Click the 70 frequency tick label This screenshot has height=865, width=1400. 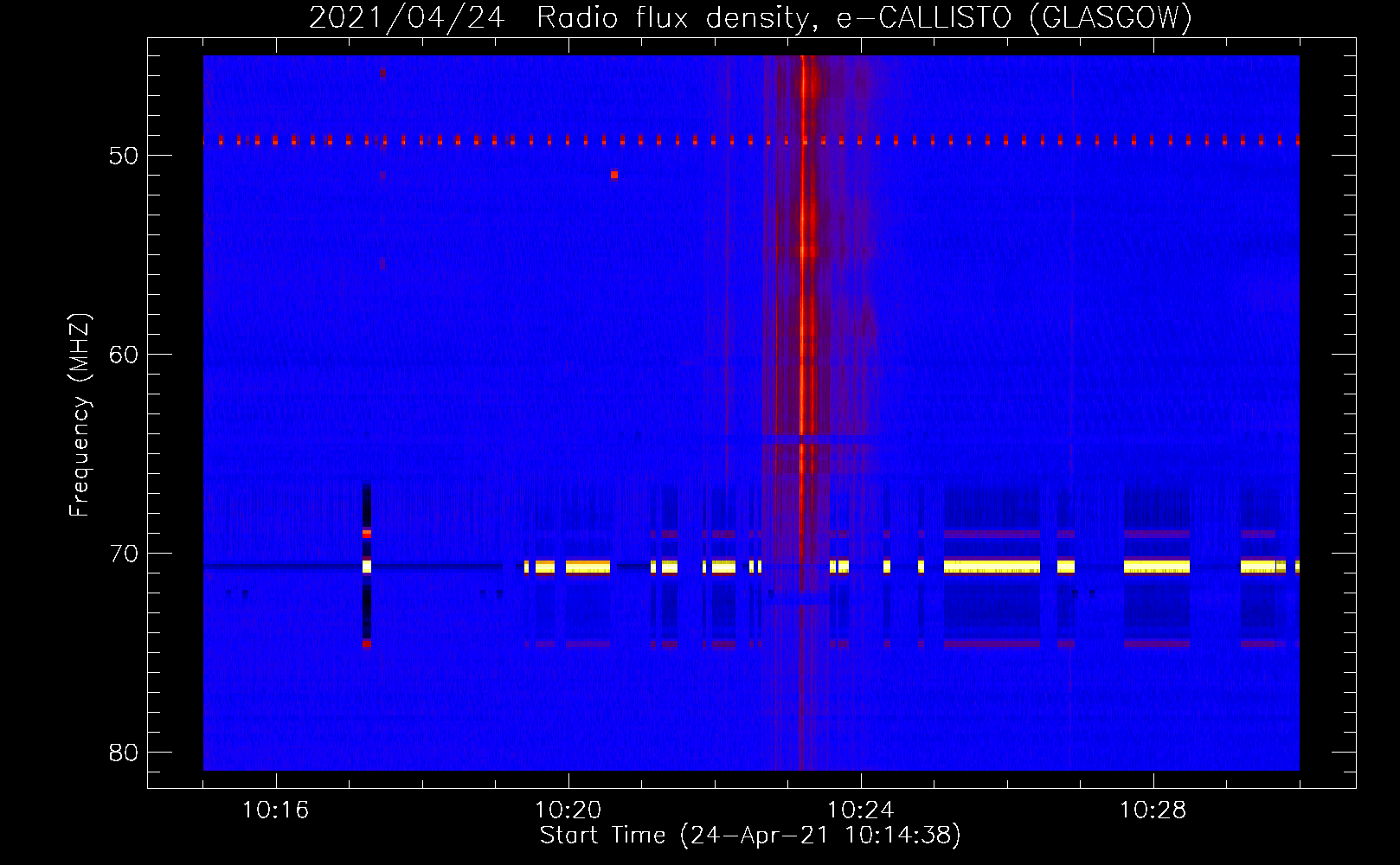click(124, 554)
